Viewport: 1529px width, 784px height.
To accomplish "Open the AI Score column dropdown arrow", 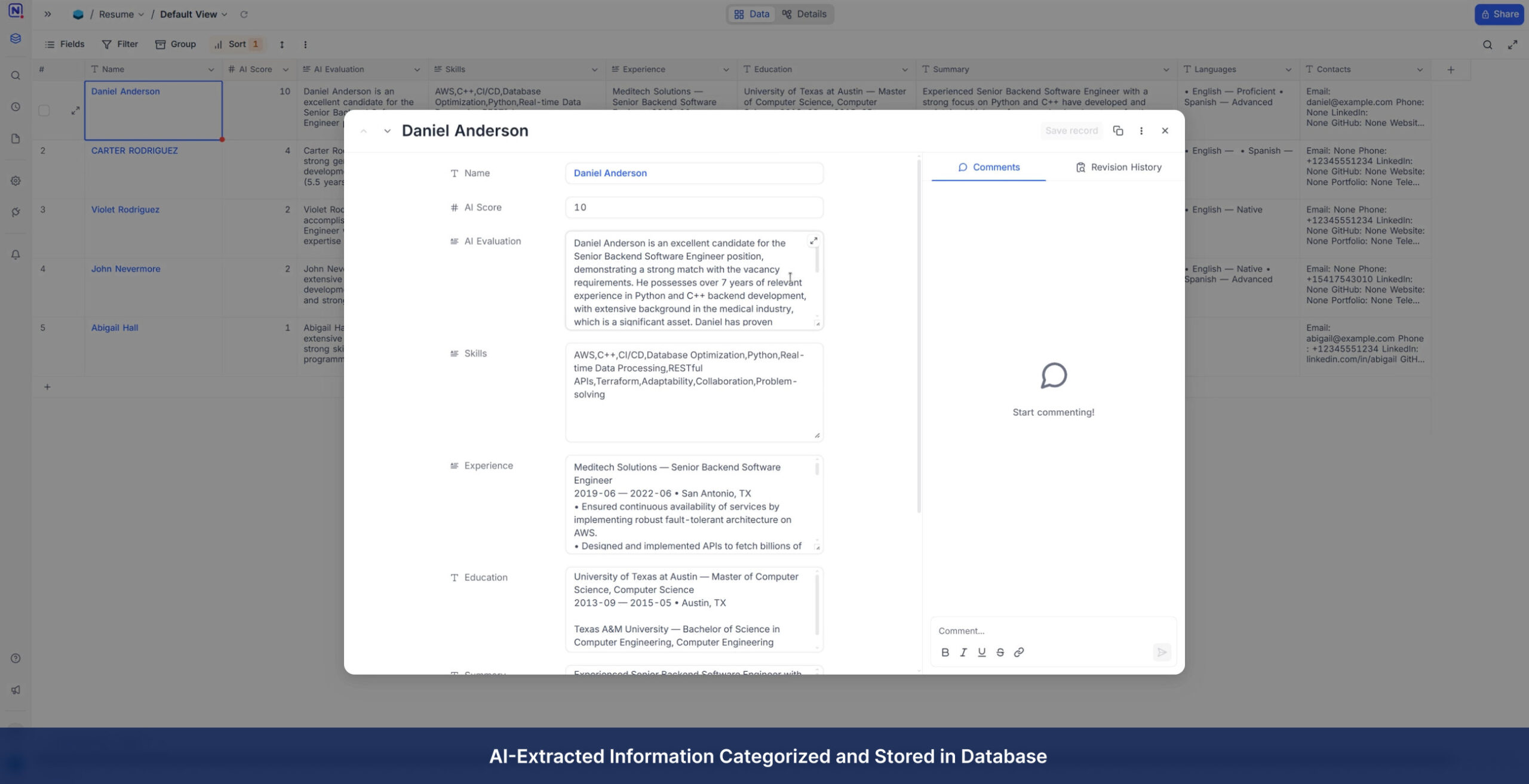I will tap(285, 70).
